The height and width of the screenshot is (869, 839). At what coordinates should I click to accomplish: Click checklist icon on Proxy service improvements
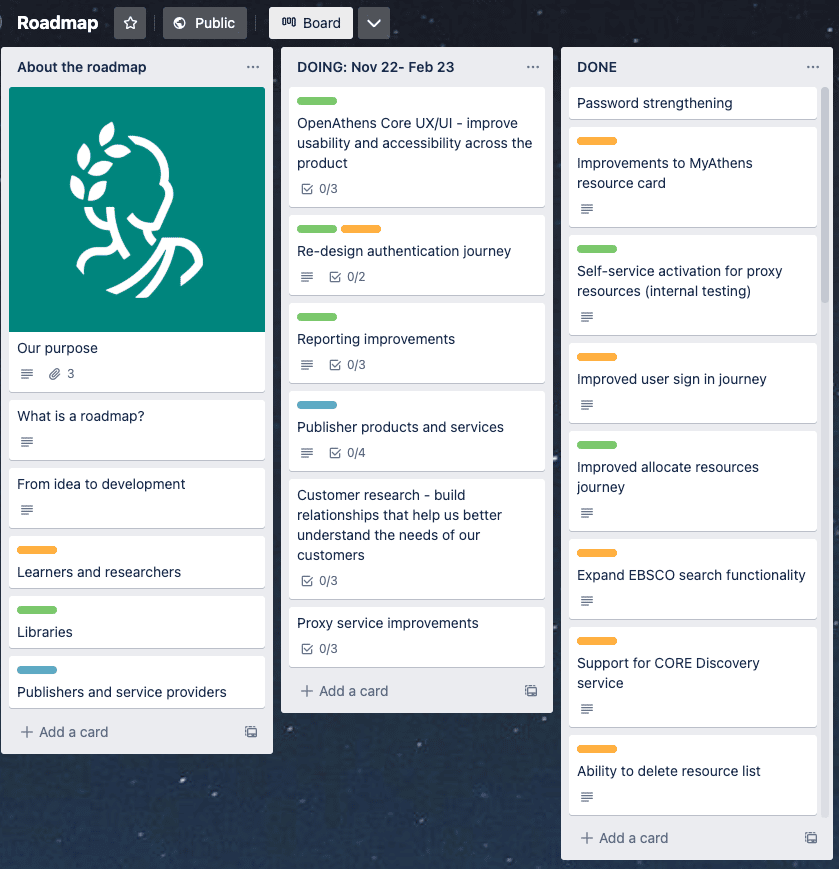coord(307,649)
